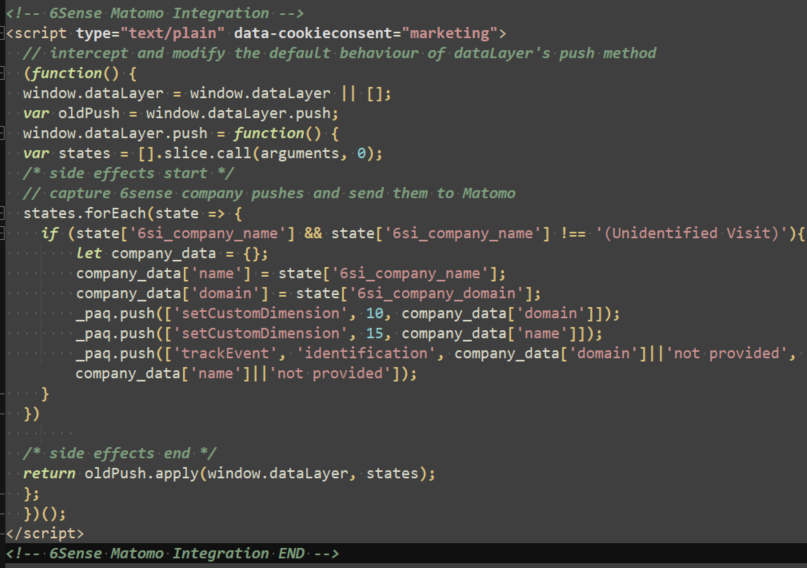The image size is (807, 568).
Task: Collapse the fold marker at the 'if (state[' line
Action: [x=2, y=234]
